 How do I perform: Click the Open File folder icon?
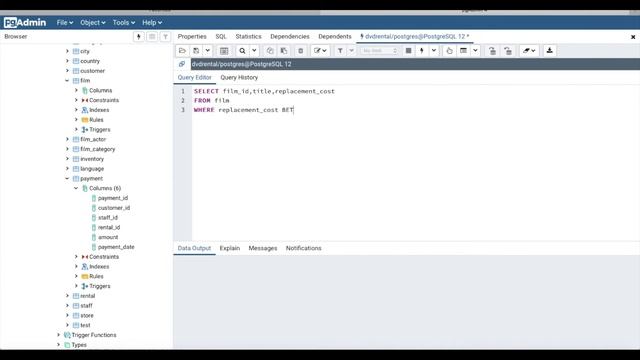click(182, 51)
